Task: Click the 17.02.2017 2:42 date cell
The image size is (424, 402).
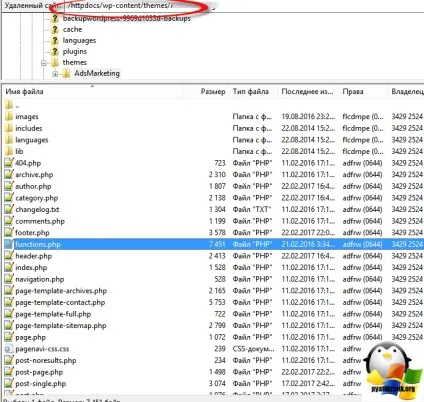Action: pos(308,384)
